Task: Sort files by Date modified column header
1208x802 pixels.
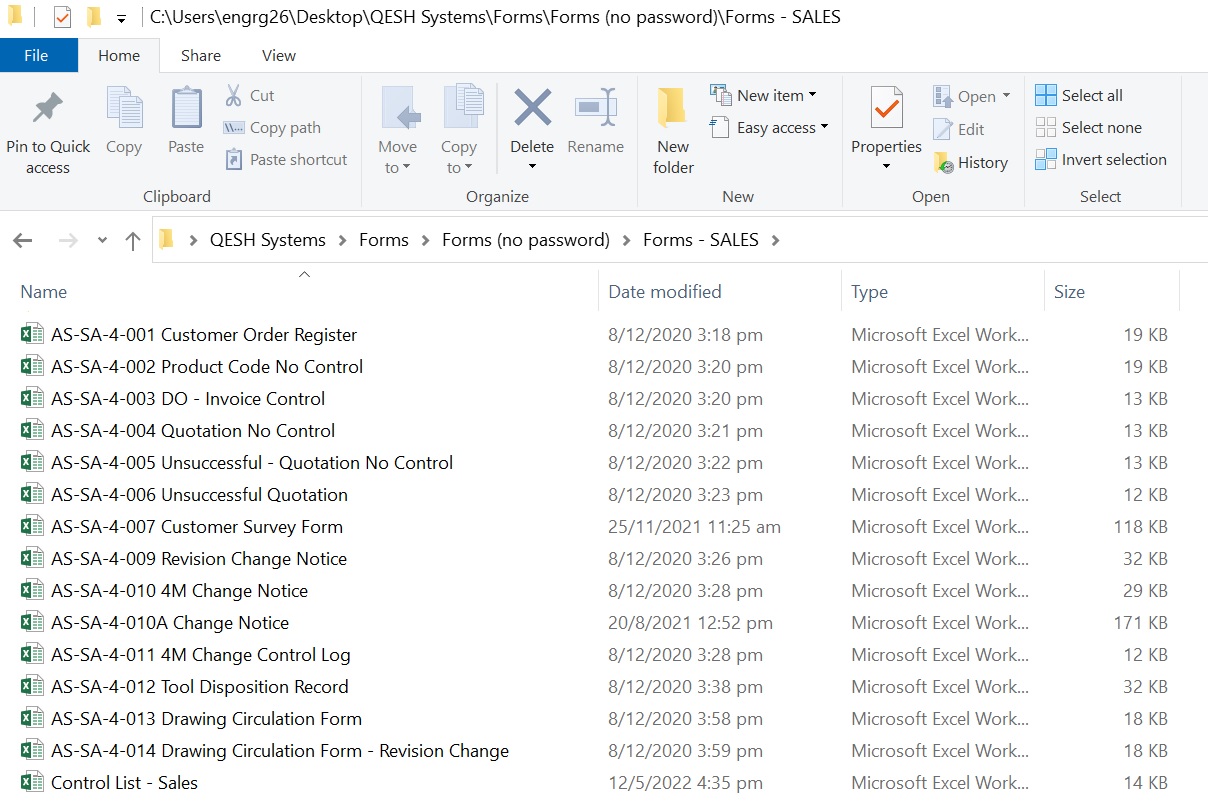Action: point(665,292)
